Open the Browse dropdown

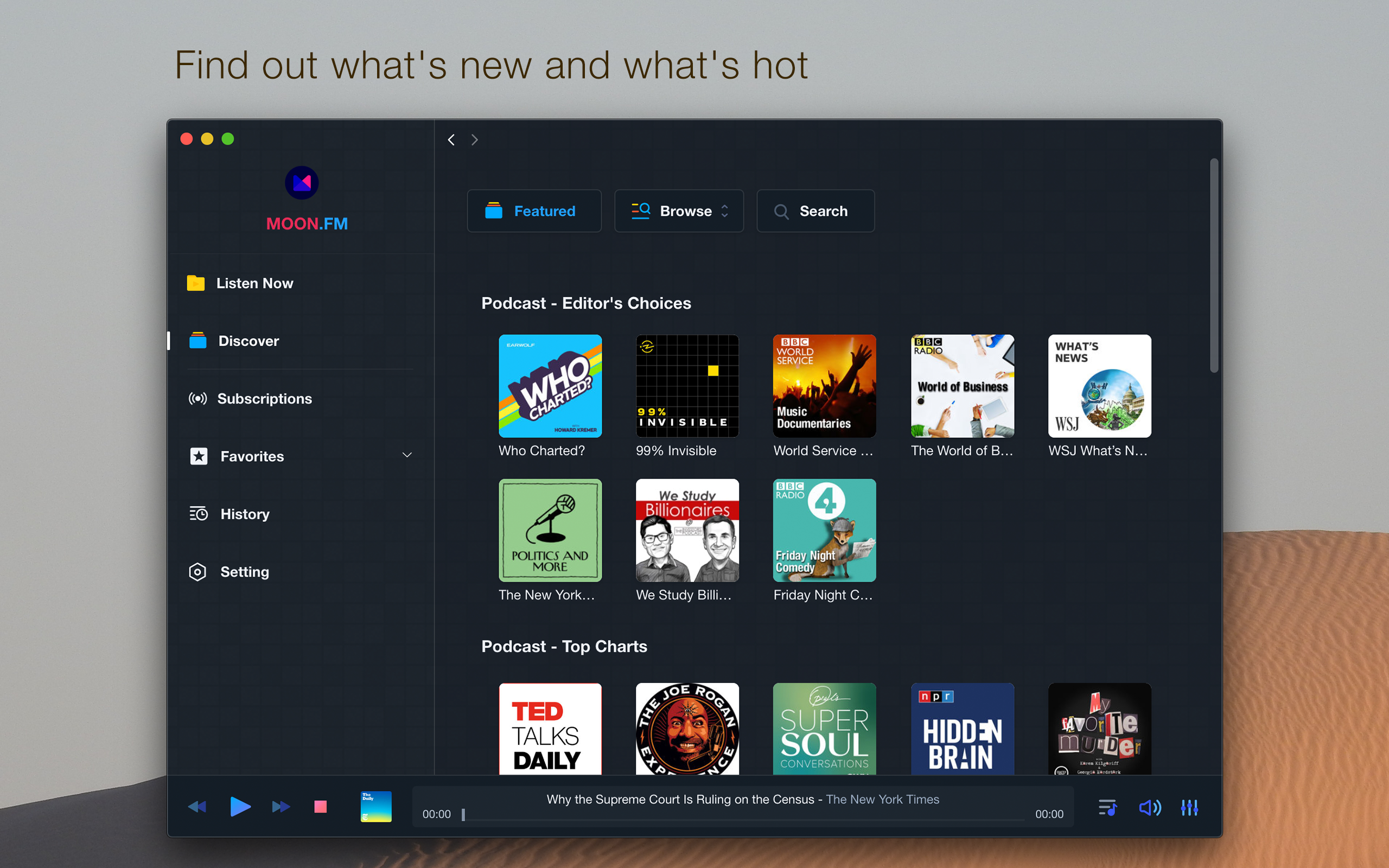click(679, 210)
